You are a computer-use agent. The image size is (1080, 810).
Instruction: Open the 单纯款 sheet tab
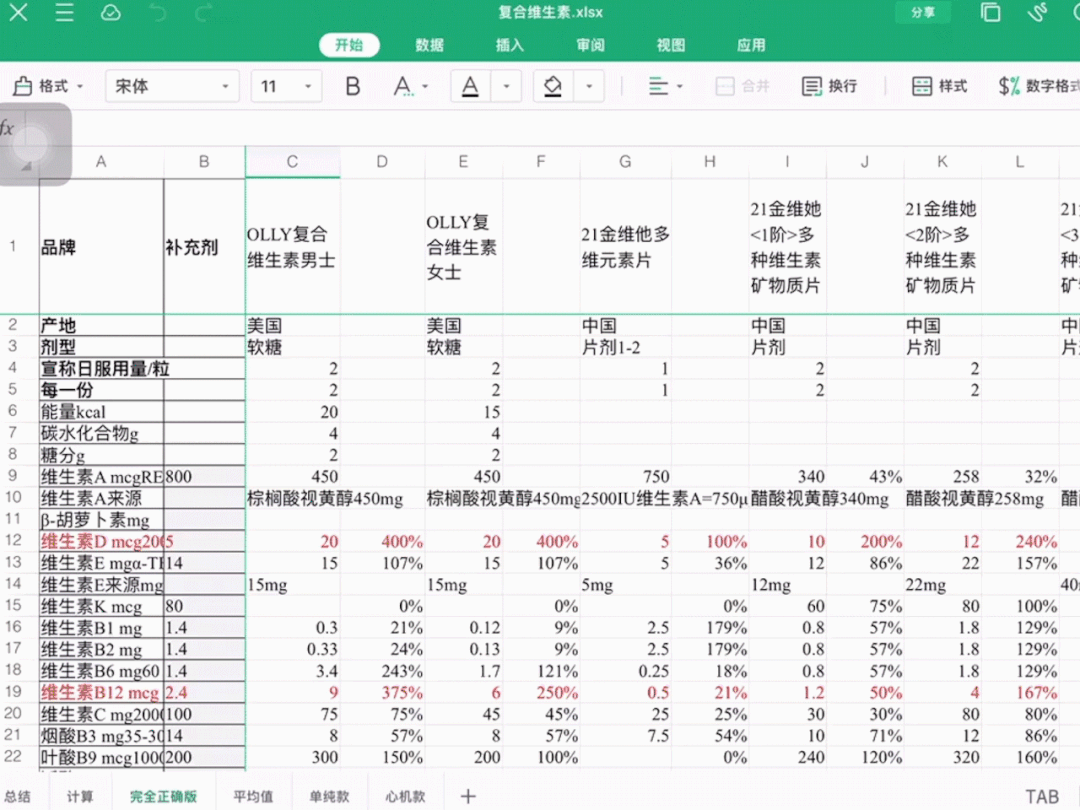coord(329,796)
